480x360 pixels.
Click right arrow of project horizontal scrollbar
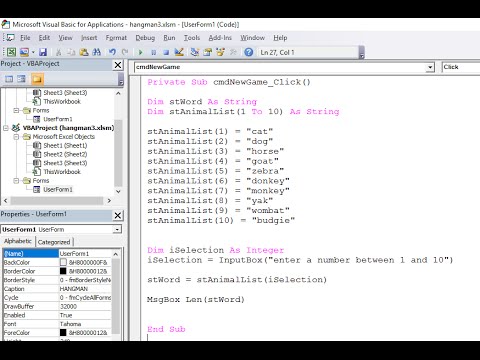coord(109,200)
